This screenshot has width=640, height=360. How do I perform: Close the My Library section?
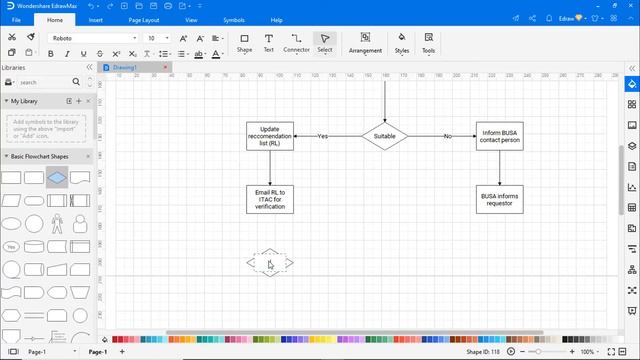(x=88, y=101)
